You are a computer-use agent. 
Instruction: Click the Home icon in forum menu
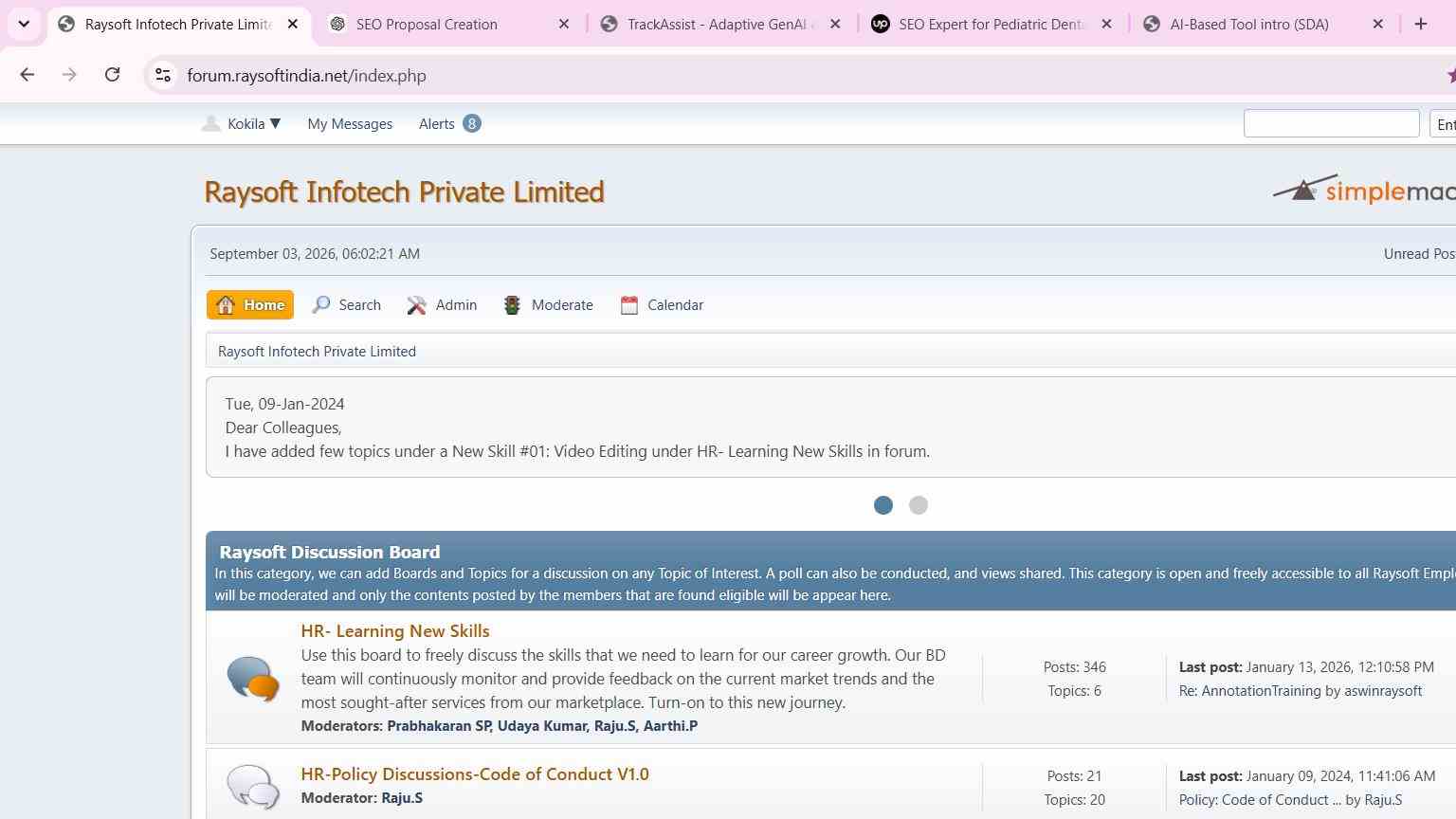[226, 305]
